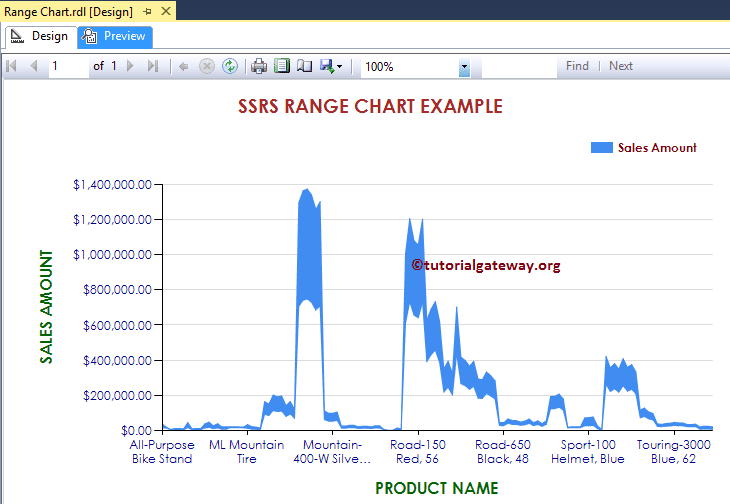Close the Range Chart.rdl tab
The image size is (730, 504).
coord(166,11)
